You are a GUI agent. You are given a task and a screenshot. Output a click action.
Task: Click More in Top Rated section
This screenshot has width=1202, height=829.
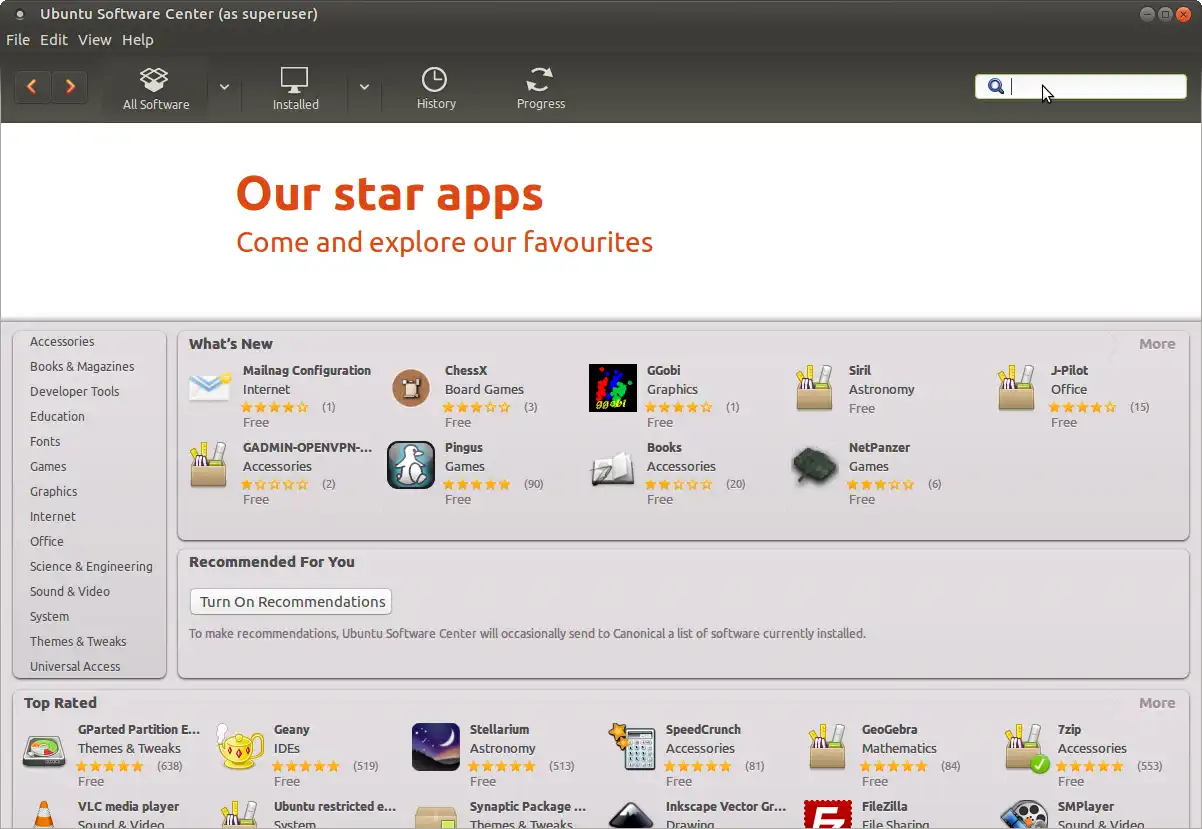1157,703
